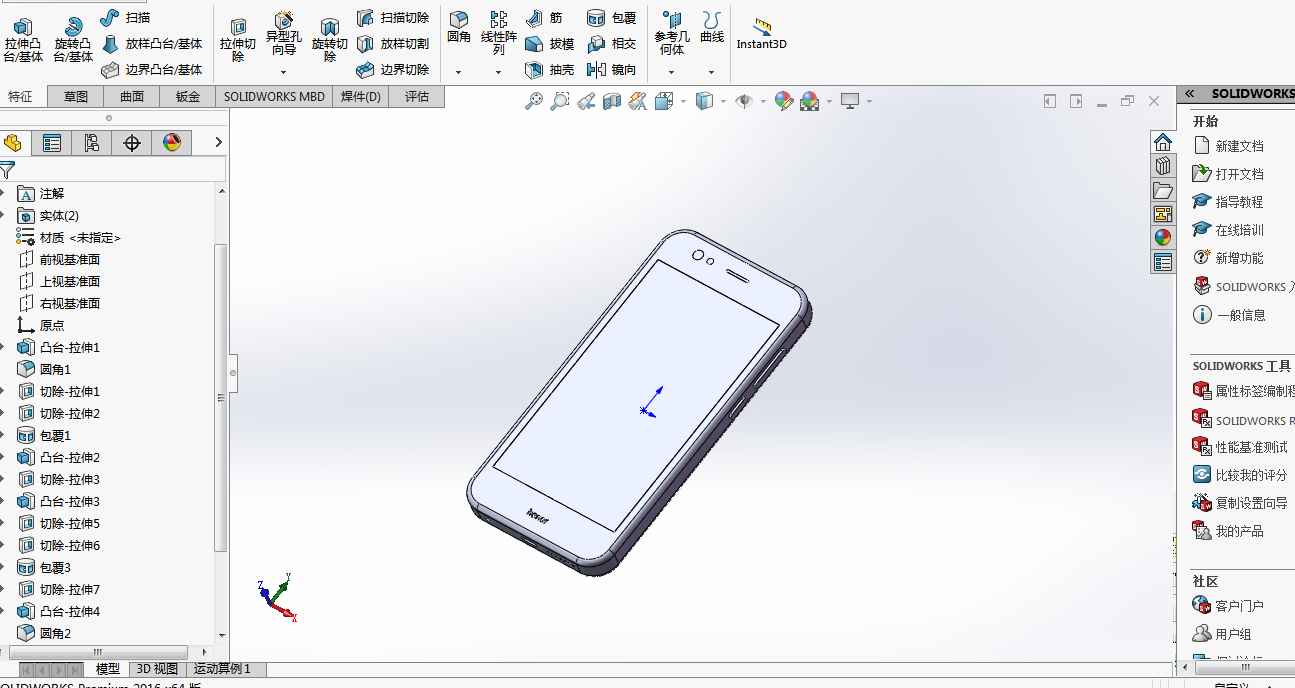Open the 异型孔向导 hole wizard
This screenshot has width=1295, height=688.
[x=283, y=33]
